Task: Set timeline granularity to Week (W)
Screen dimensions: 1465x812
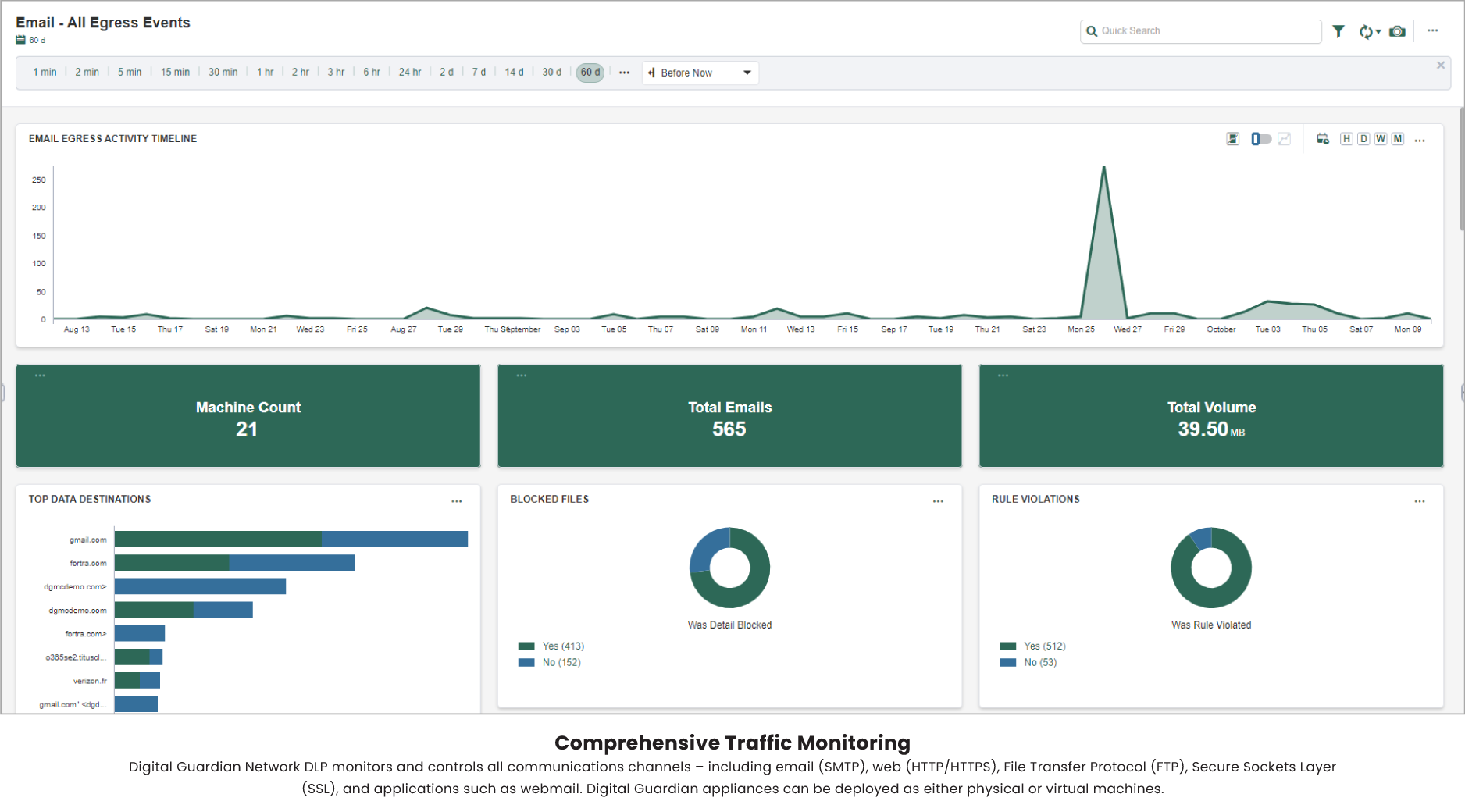Action: (1381, 139)
